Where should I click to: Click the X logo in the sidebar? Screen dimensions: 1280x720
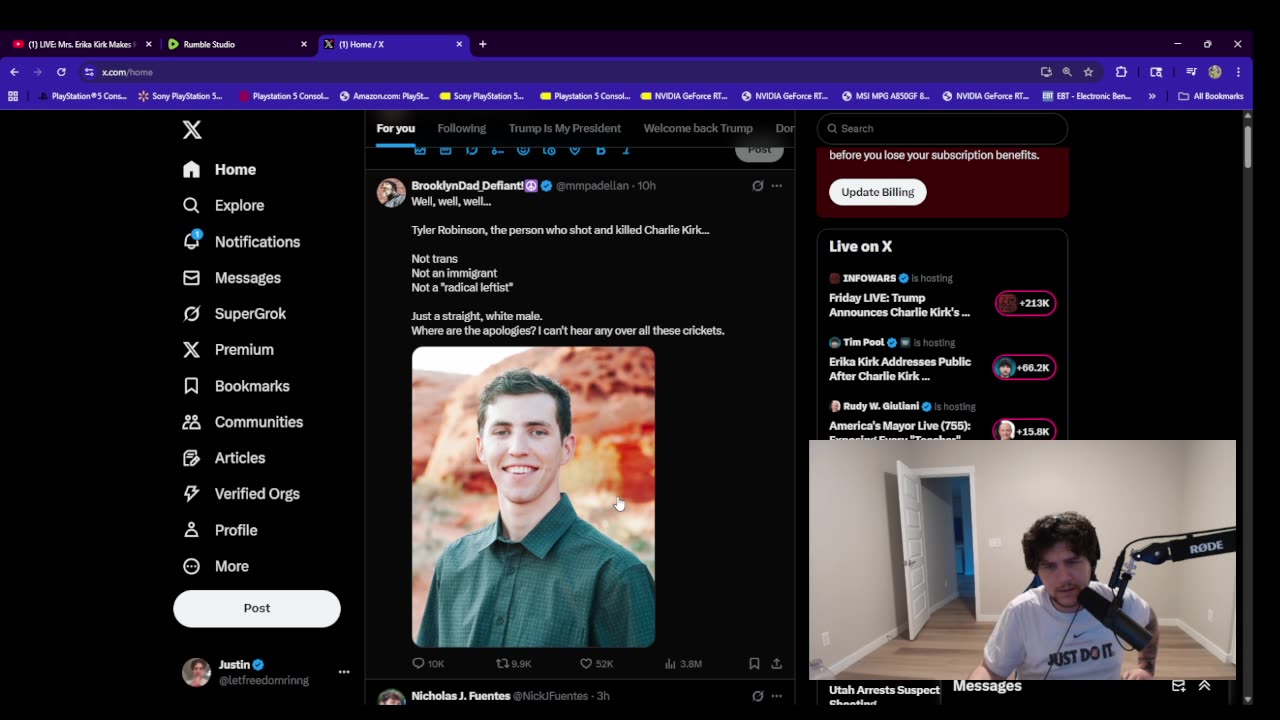coord(192,129)
